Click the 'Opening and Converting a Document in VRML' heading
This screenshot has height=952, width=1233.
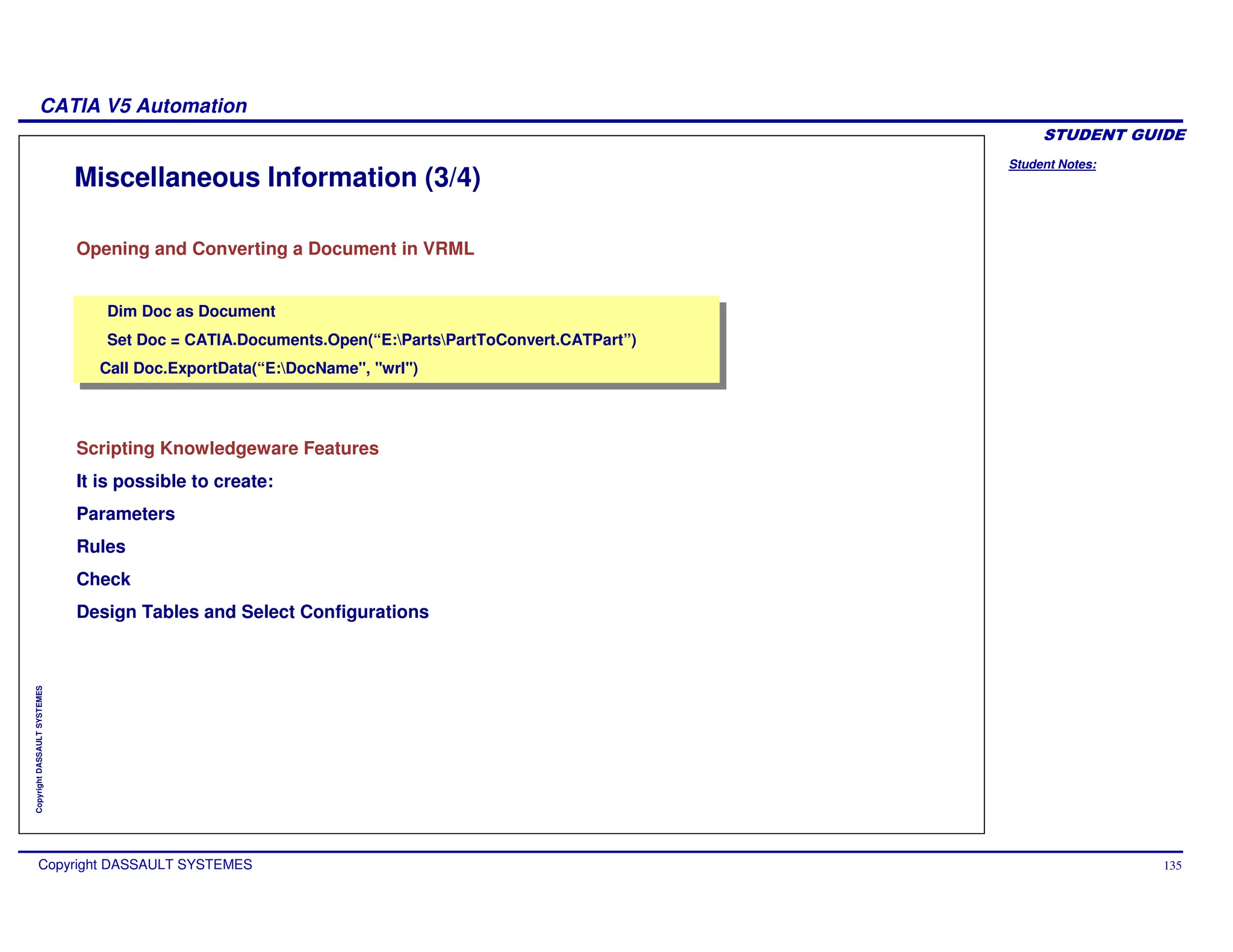pyautogui.click(x=275, y=249)
